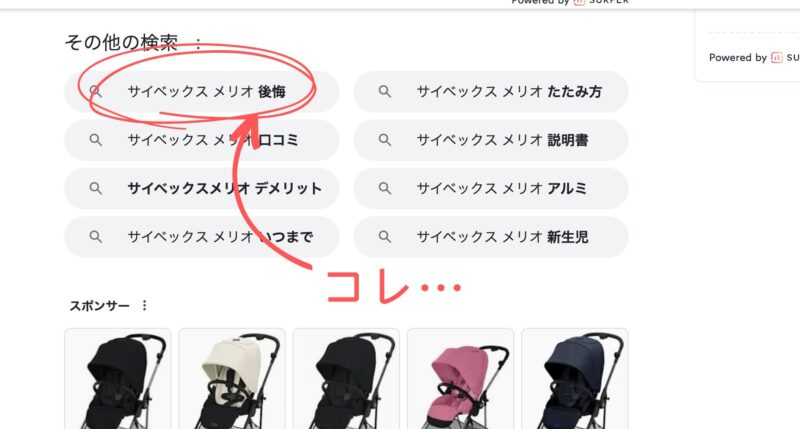Viewport: 800px width, 429px height.
Task: Open the cream white stroller product
Action: [x=232, y=380]
